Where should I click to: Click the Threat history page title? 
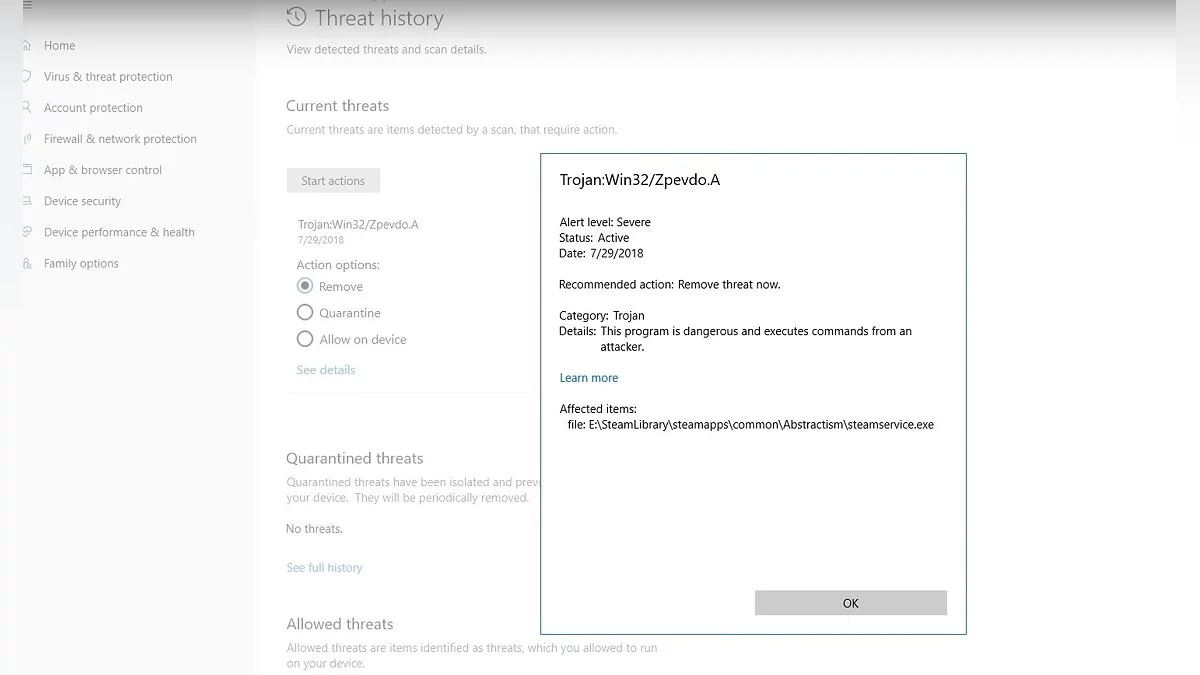(x=379, y=18)
